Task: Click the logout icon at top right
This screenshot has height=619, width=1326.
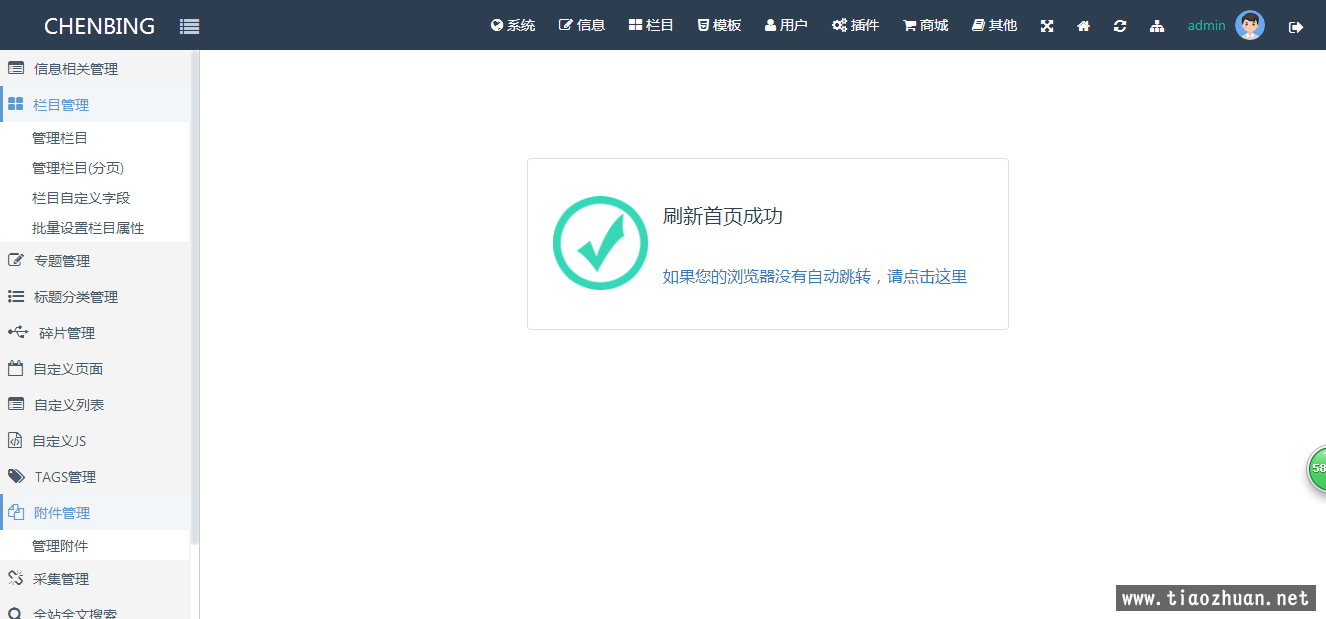Action: pyautogui.click(x=1296, y=27)
